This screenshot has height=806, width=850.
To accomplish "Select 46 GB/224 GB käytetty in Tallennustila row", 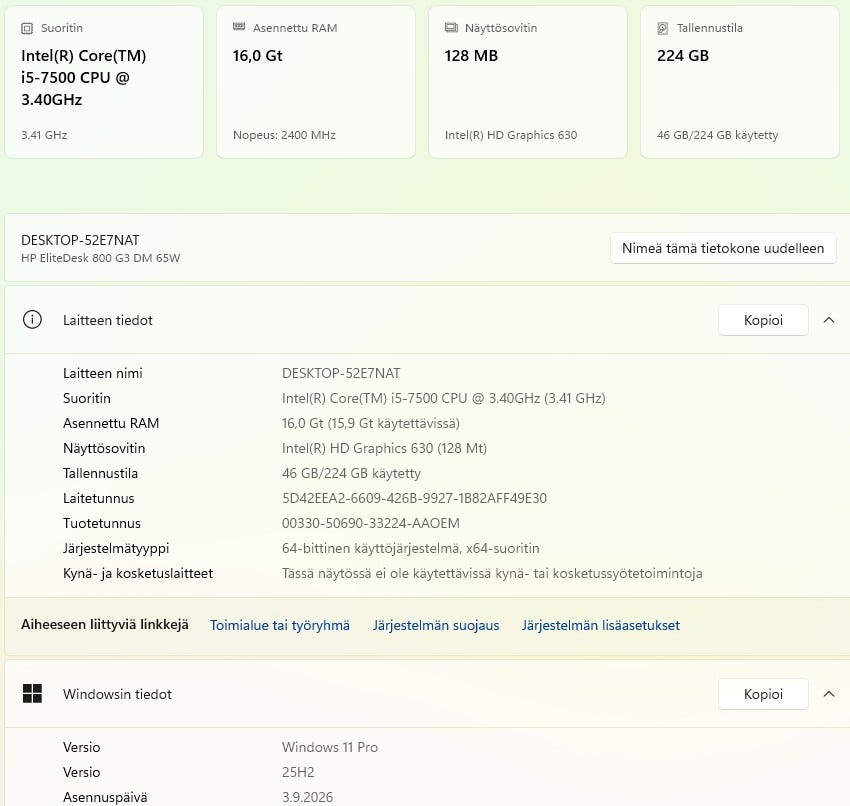I will [351, 473].
